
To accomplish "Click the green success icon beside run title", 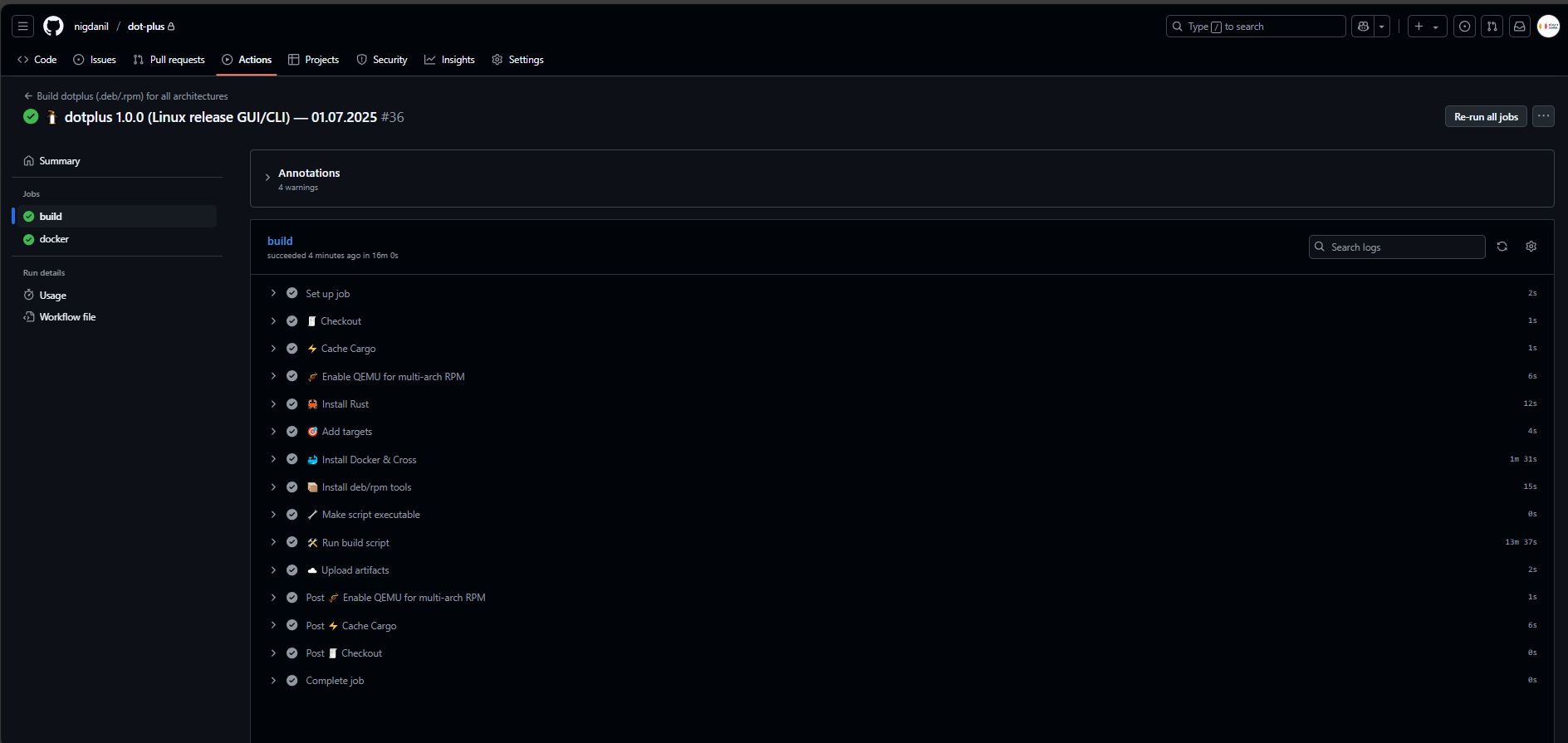I will pyautogui.click(x=31, y=117).
